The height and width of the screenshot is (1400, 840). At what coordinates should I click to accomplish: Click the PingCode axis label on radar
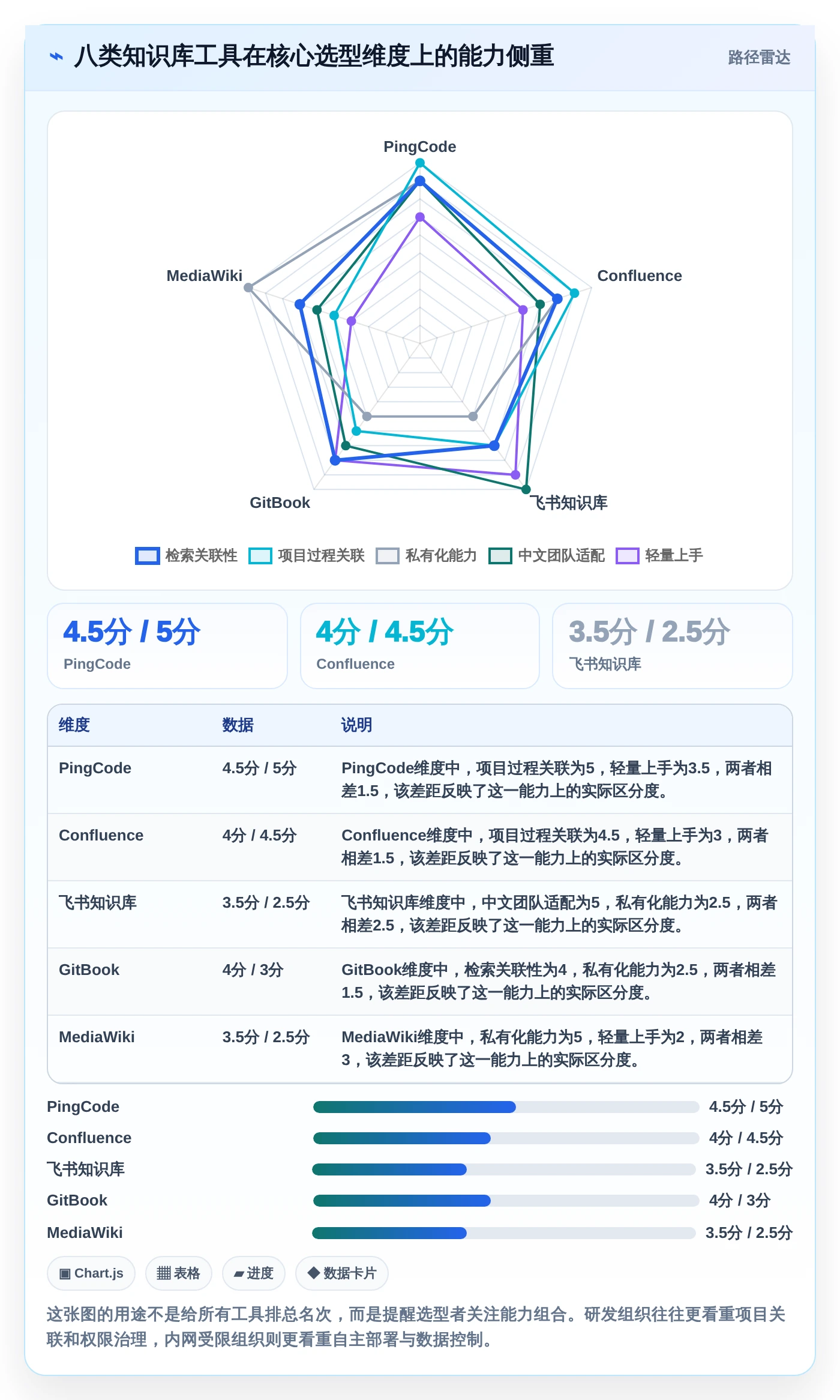click(x=420, y=146)
